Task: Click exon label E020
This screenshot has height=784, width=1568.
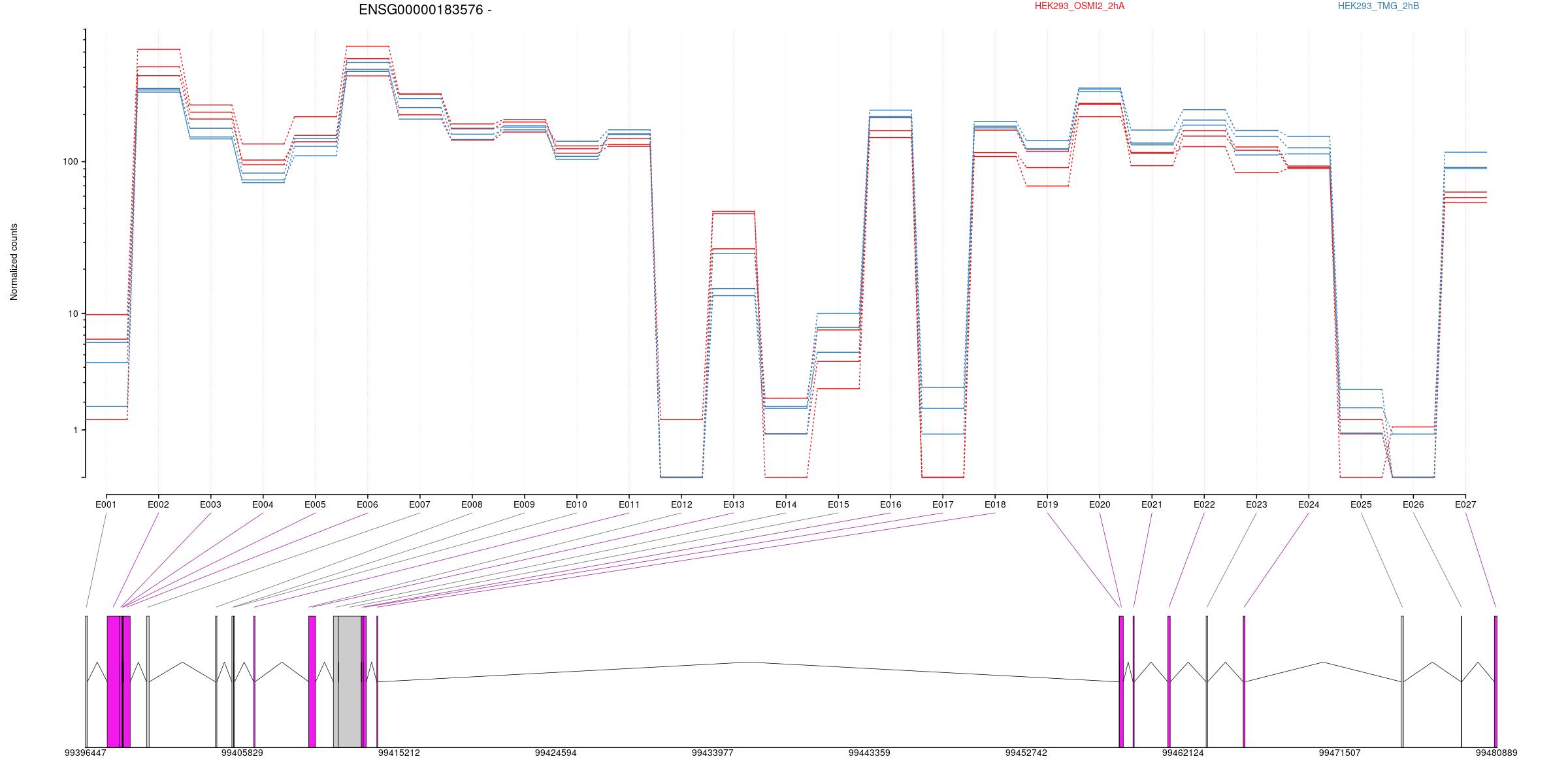Action: tap(1100, 504)
